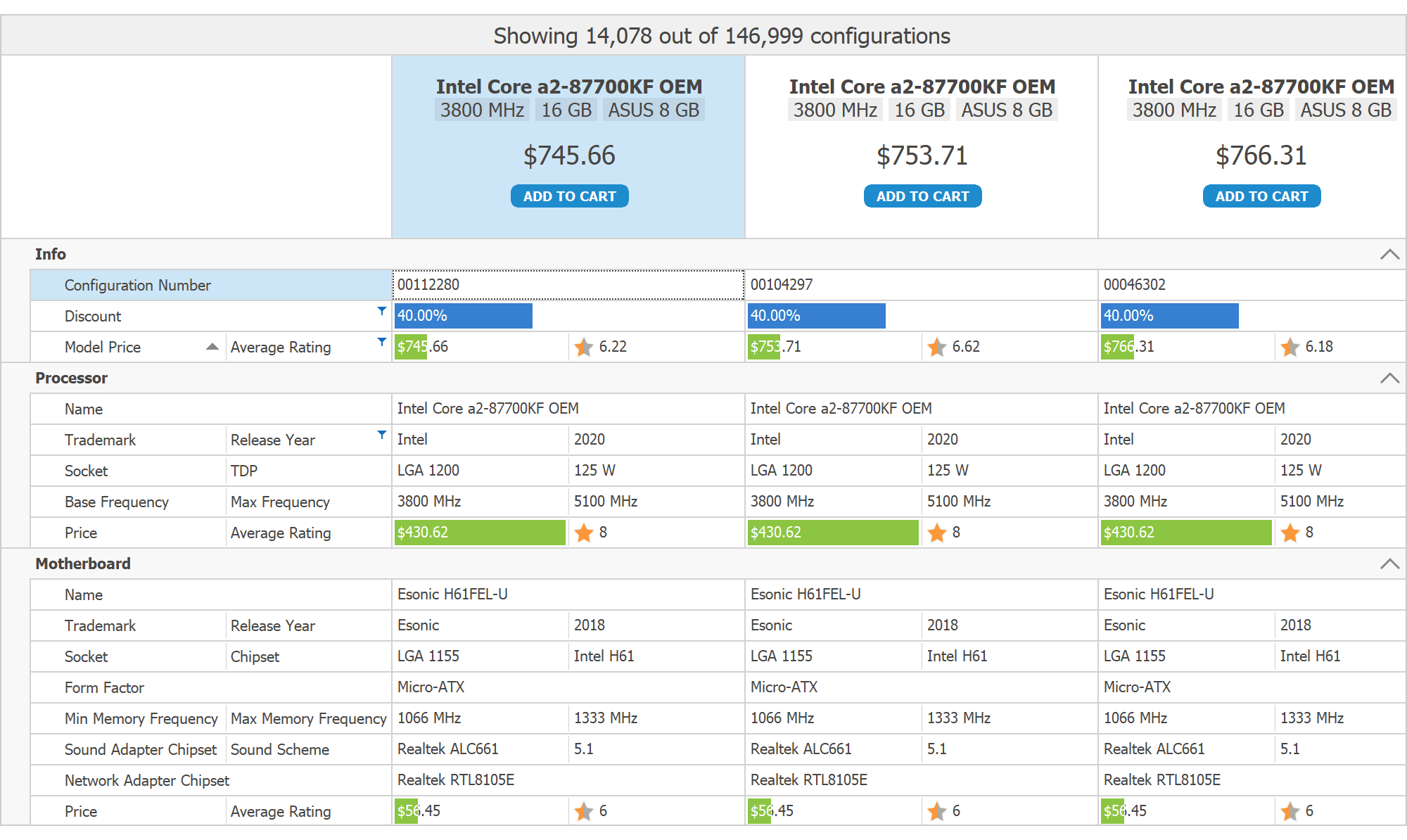Add the $753.71 configuration to cart
This screenshot has height=840, width=1407.
point(922,196)
